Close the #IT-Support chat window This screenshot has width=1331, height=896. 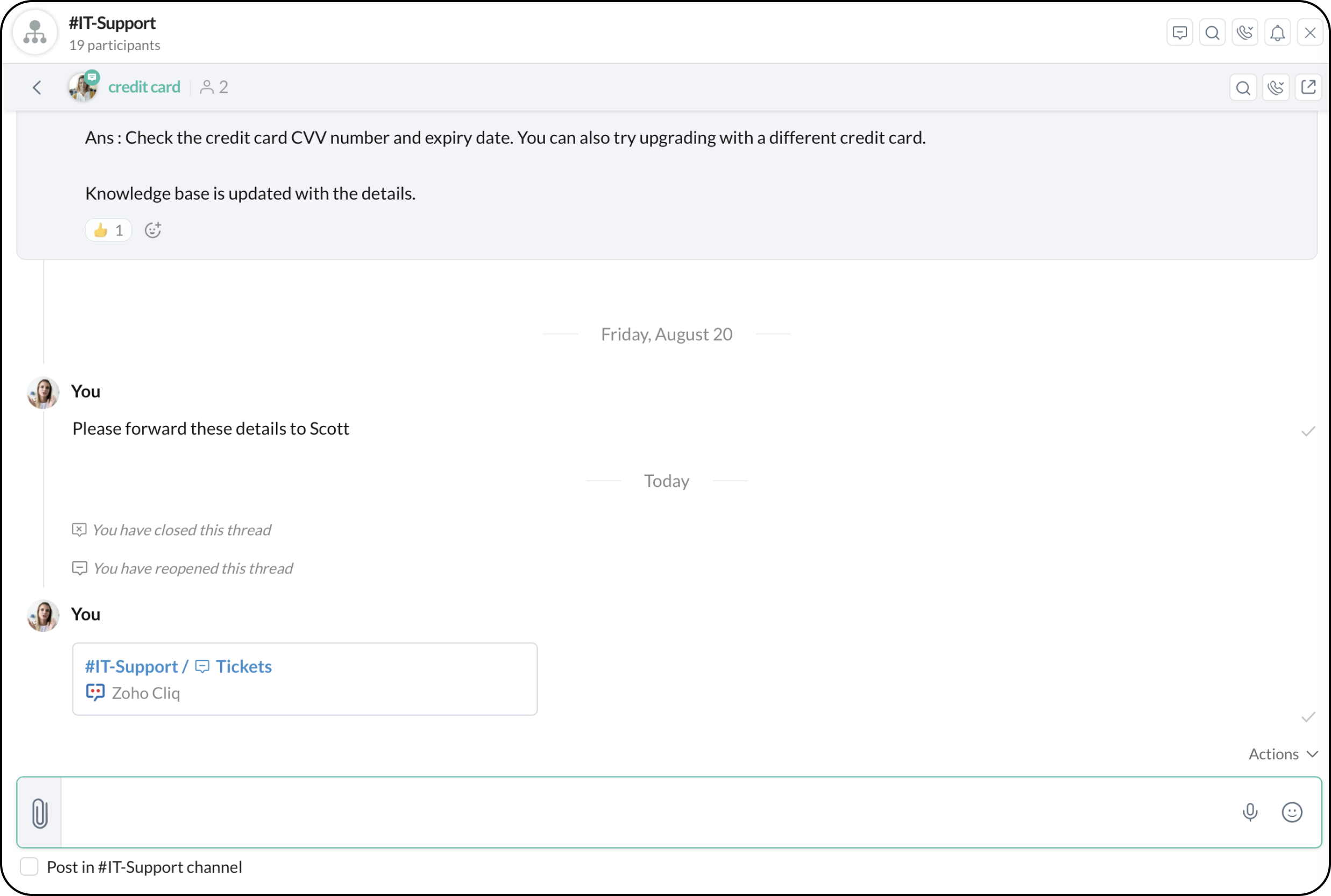tap(1310, 33)
